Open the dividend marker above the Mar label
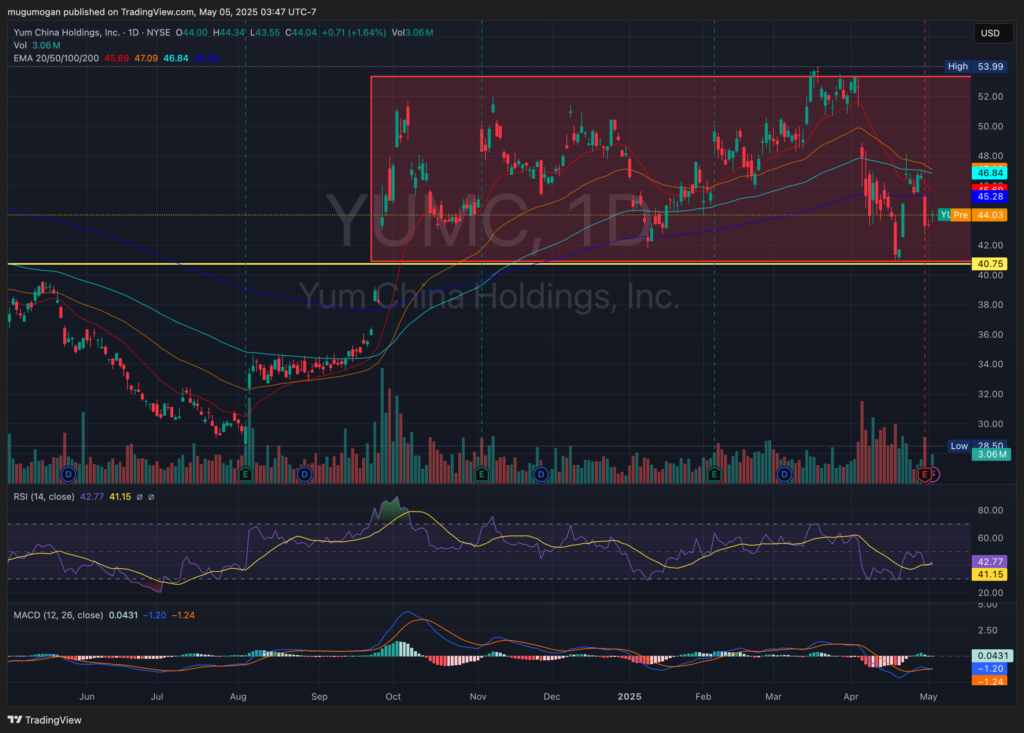1024x733 pixels. pos(784,474)
